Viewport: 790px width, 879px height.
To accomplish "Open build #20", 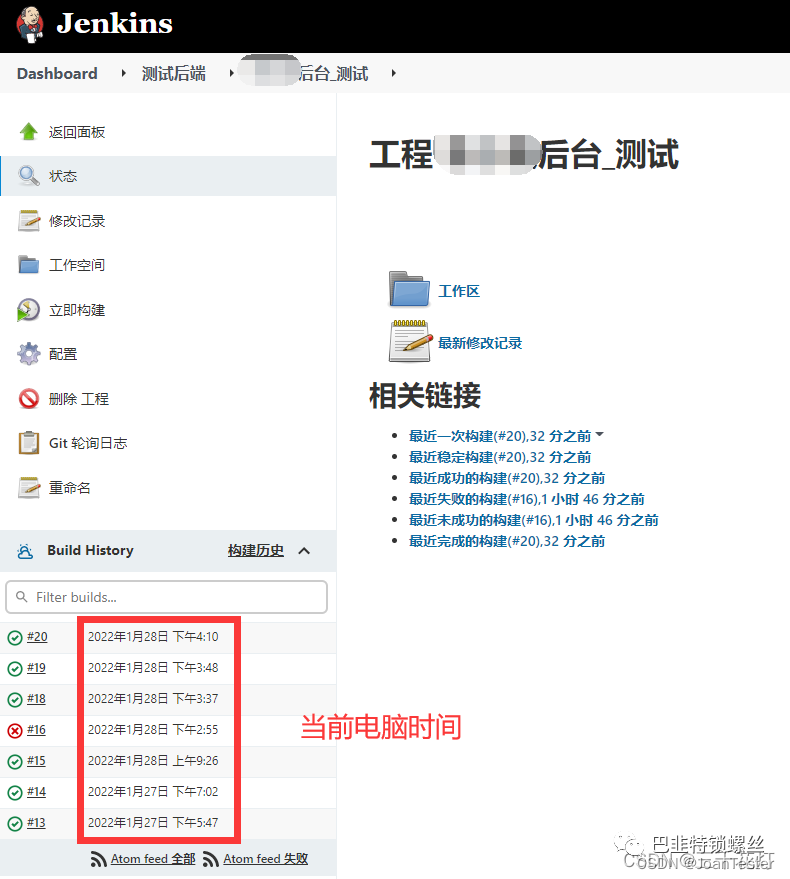I will click(37, 637).
